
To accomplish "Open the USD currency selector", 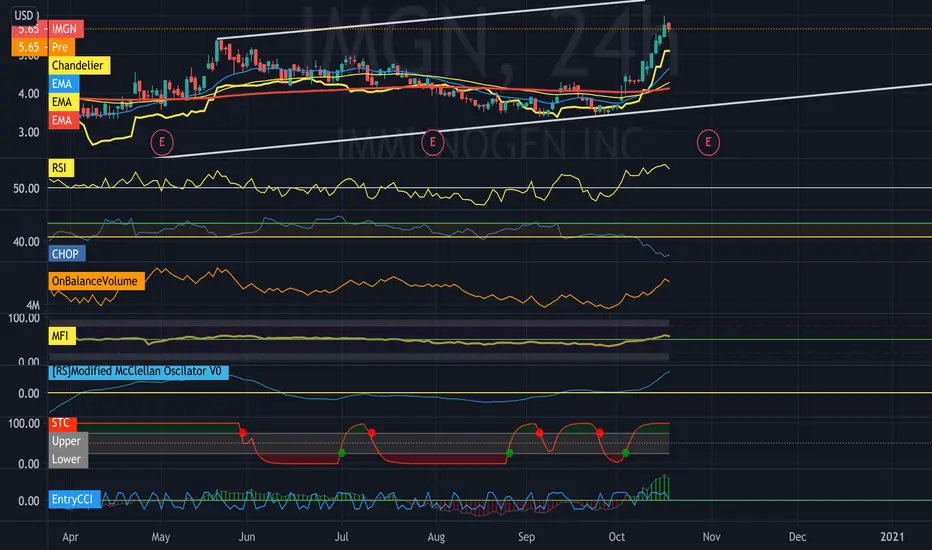I will click(24, 15).
